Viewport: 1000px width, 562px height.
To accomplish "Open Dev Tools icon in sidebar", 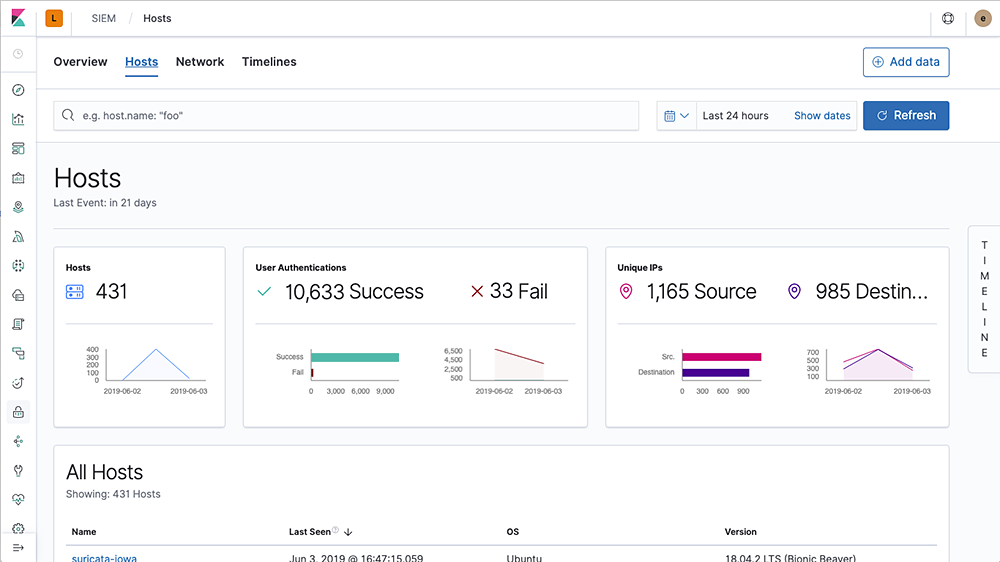I will pyautogui.click(x=18, y=471).
